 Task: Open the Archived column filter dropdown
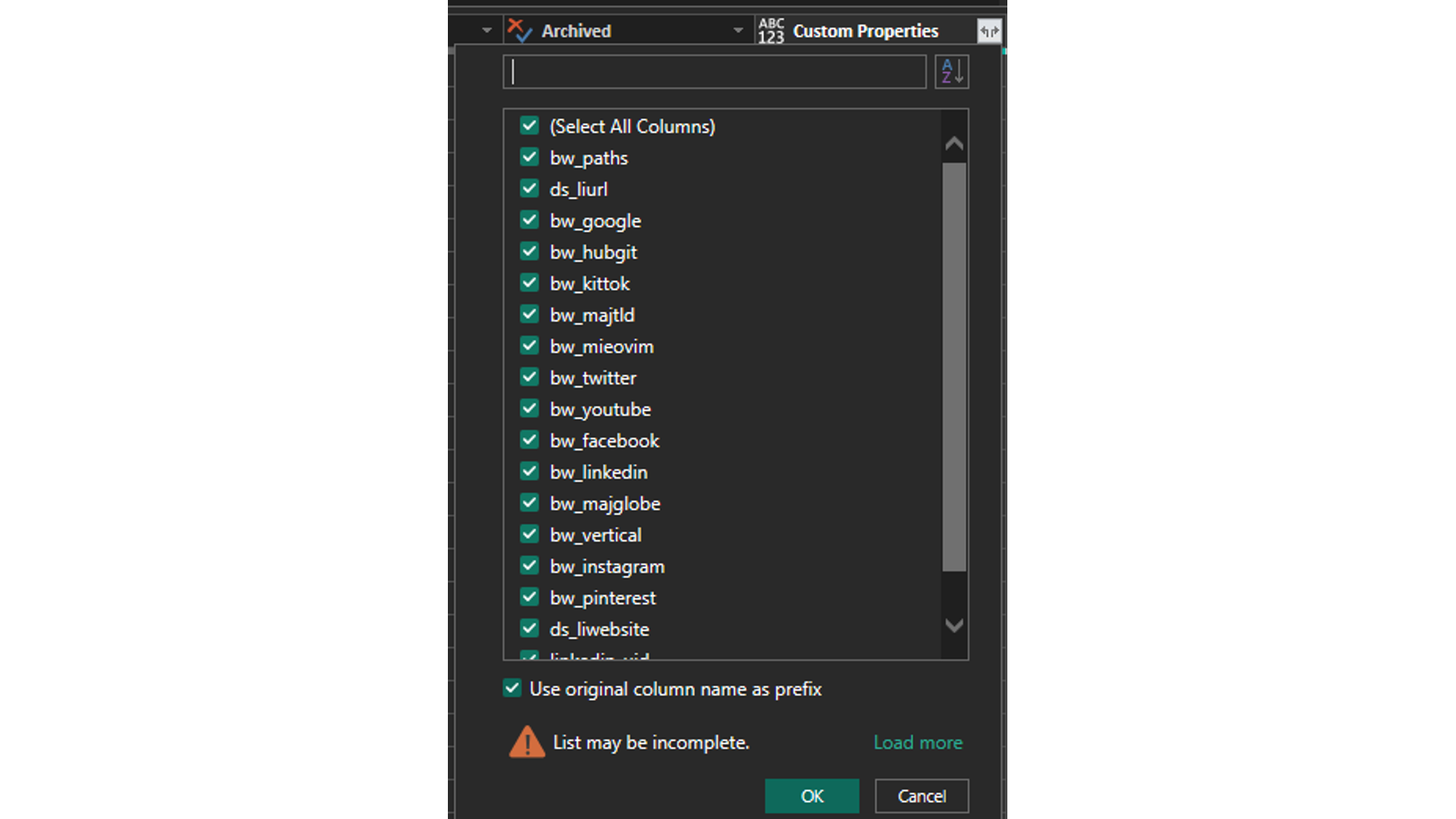click(x=736, y=29)
